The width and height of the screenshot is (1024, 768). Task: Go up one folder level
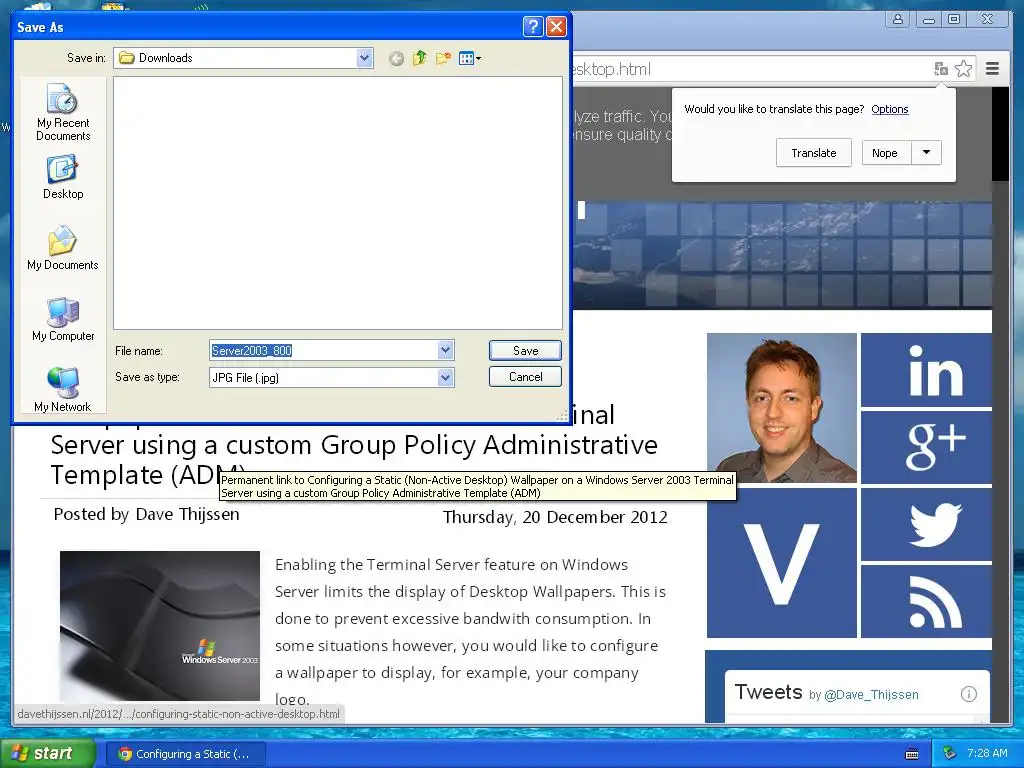point(419,58)
